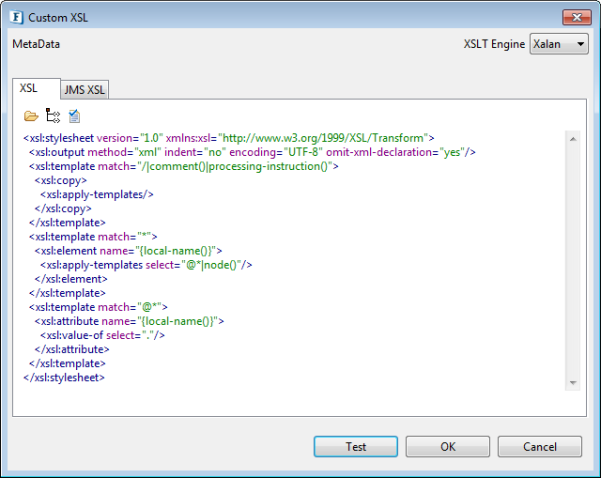Click the tree structure icon in the XSL toolbar
Viewport: 601px width, 478px height.
tap(53, 116)
